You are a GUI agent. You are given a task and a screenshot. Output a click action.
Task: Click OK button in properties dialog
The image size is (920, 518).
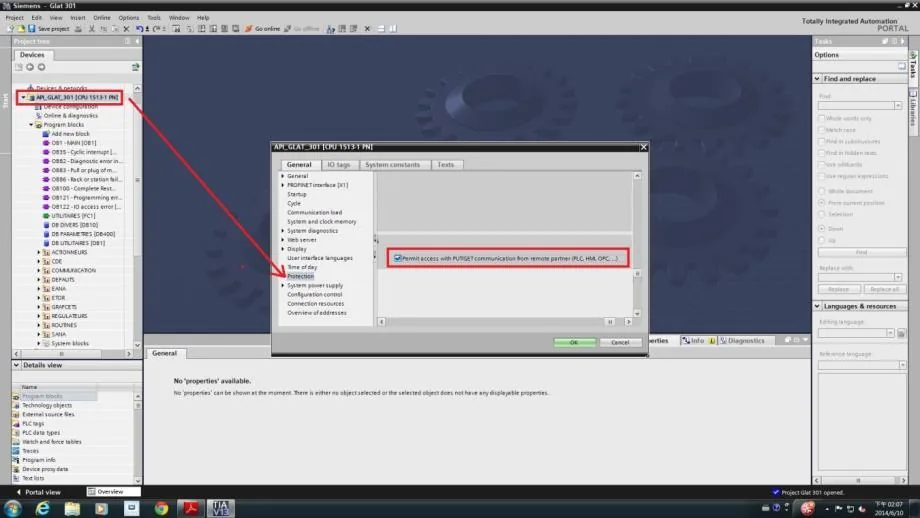[574, 342]
